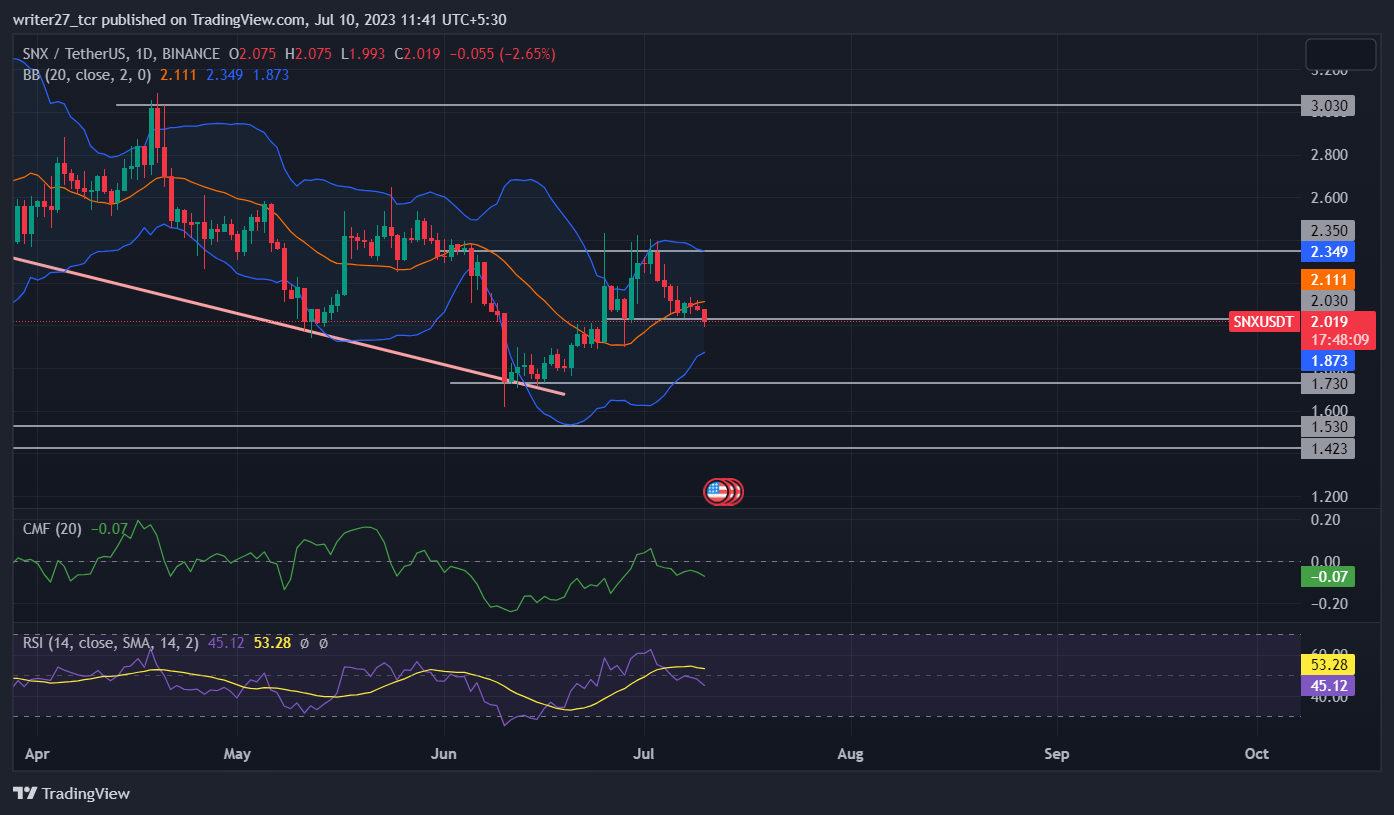Select the pink descending trendline
The height and width of the screenshot is (815, 1394).
point(290,326)
